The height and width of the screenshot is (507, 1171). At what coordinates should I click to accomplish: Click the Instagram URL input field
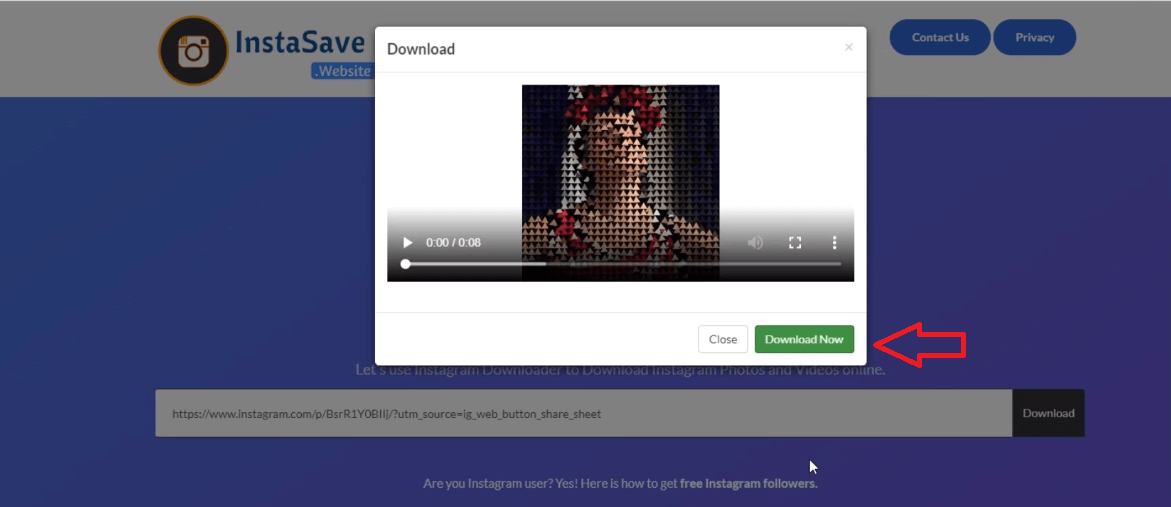pyautogui.click(x=583, y=413)
